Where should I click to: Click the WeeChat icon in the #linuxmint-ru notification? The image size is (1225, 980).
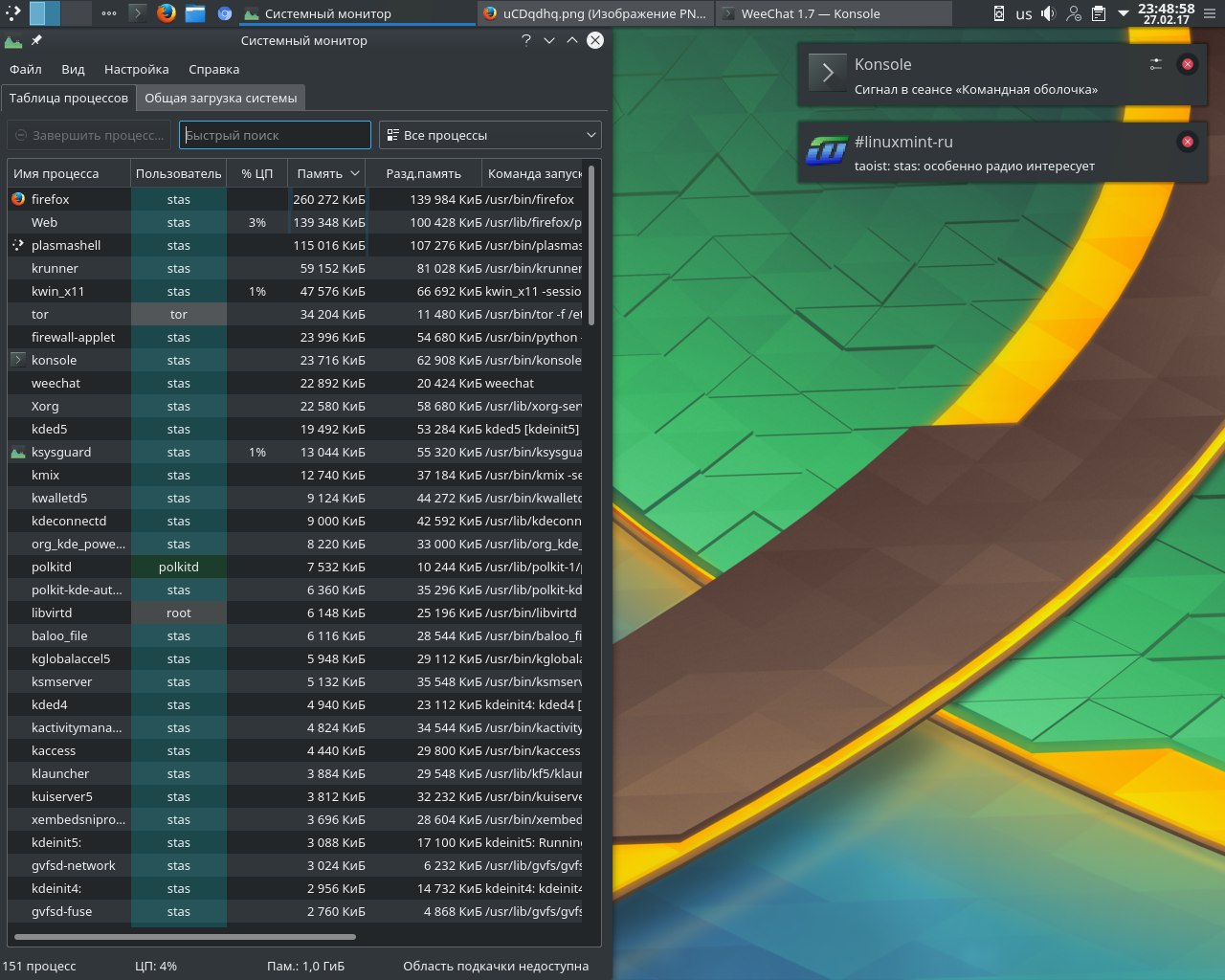pos(827,150)
